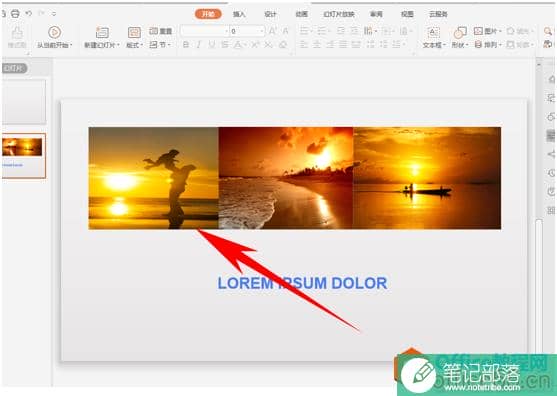Toggle bold formatting
The height and width of the screenshot is (396, 557).
click(186, 45)
